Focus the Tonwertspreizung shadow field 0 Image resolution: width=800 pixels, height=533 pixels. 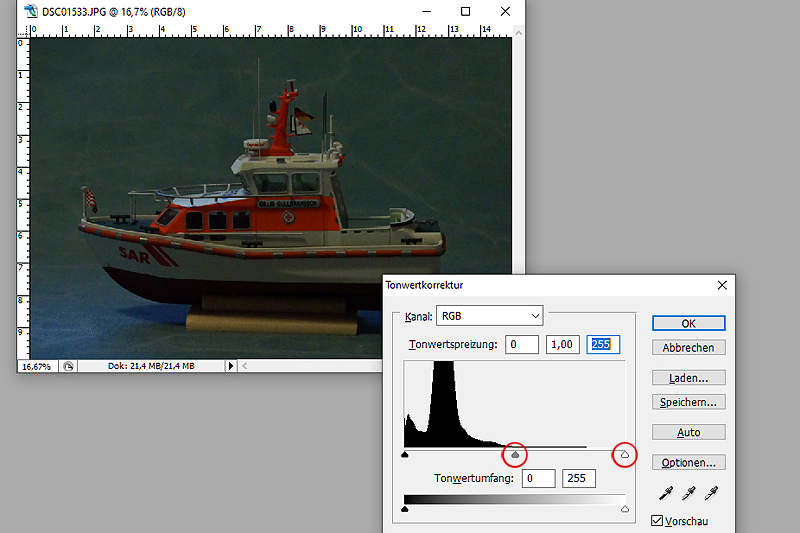tap(522, 344)
